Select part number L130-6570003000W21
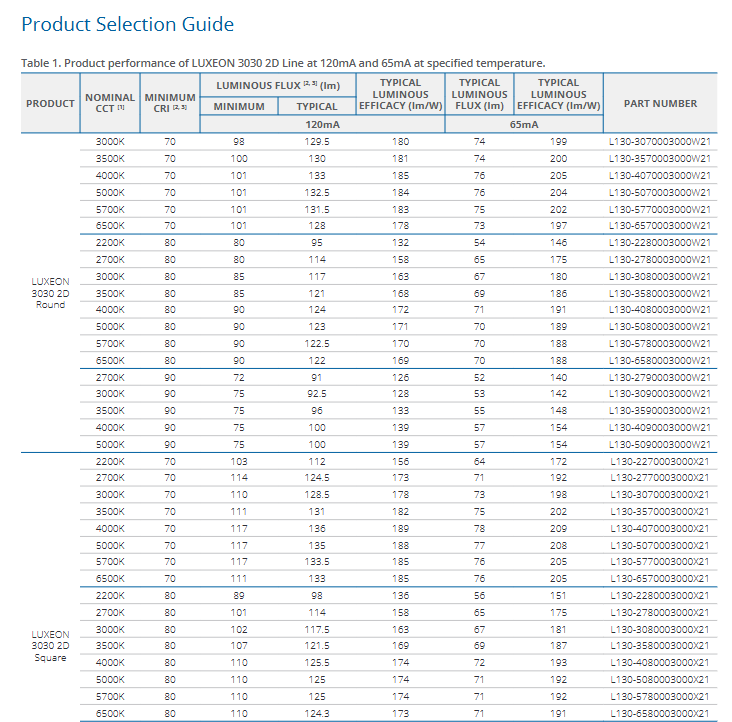732x722 pixels. (660, 226)
